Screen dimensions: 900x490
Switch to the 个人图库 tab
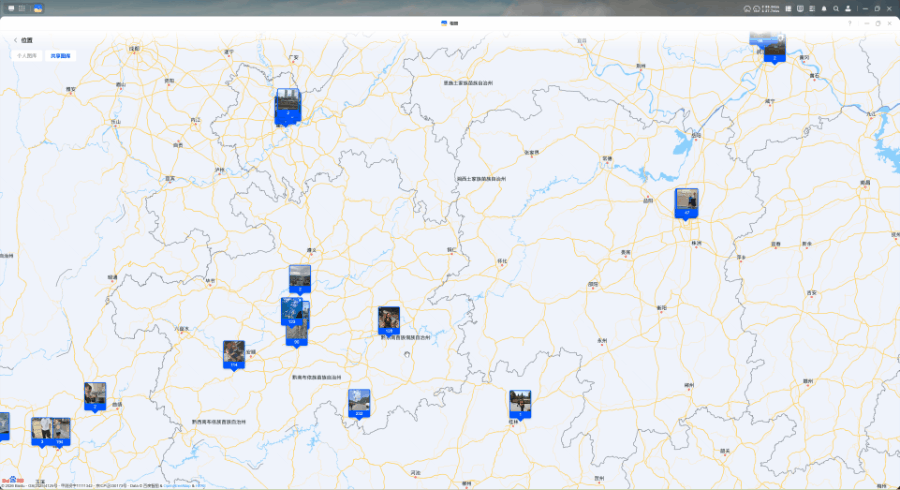pyautogui.click(x=26, y=56)
